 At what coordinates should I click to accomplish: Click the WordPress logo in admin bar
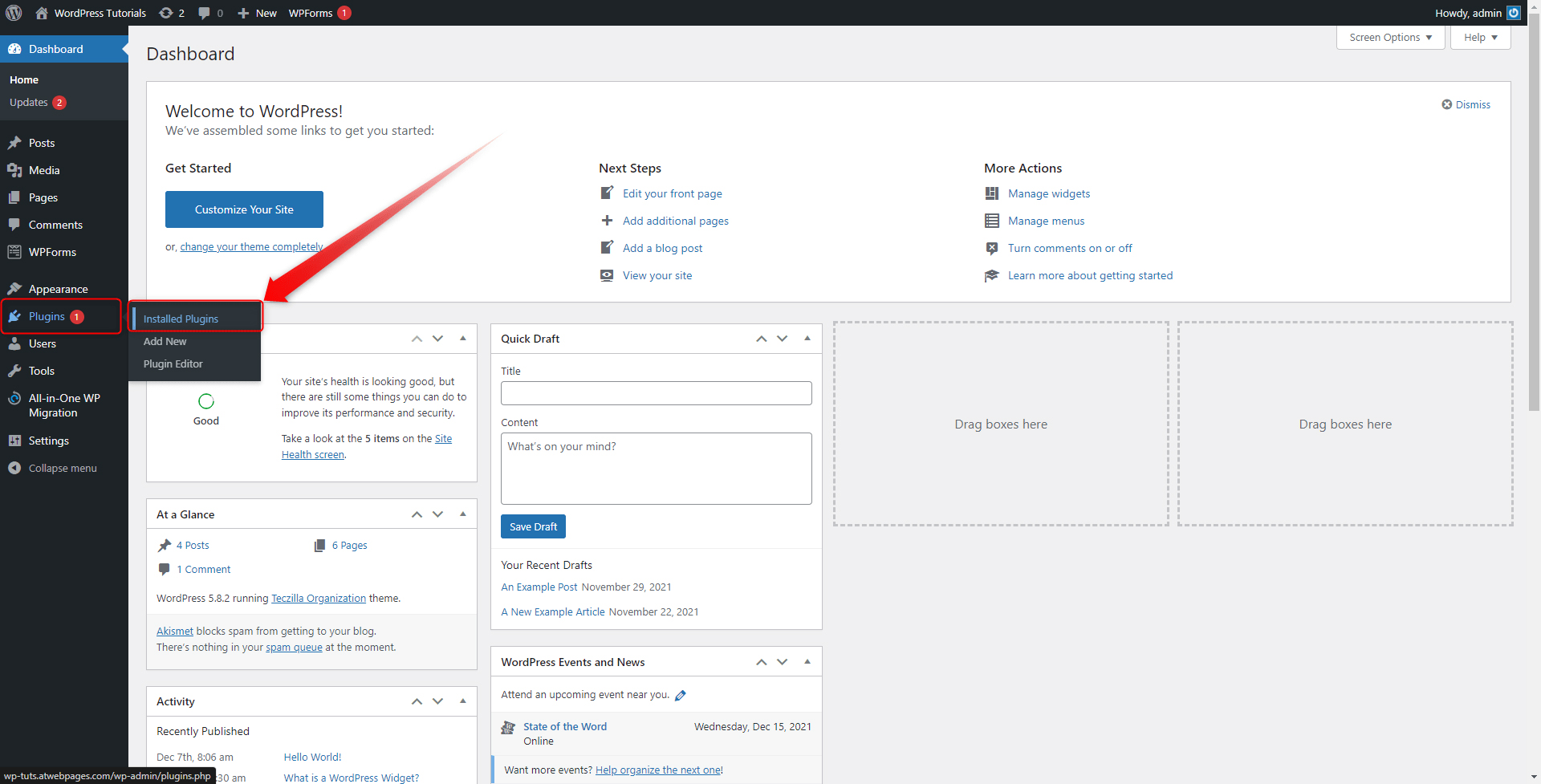coord(14,13)
